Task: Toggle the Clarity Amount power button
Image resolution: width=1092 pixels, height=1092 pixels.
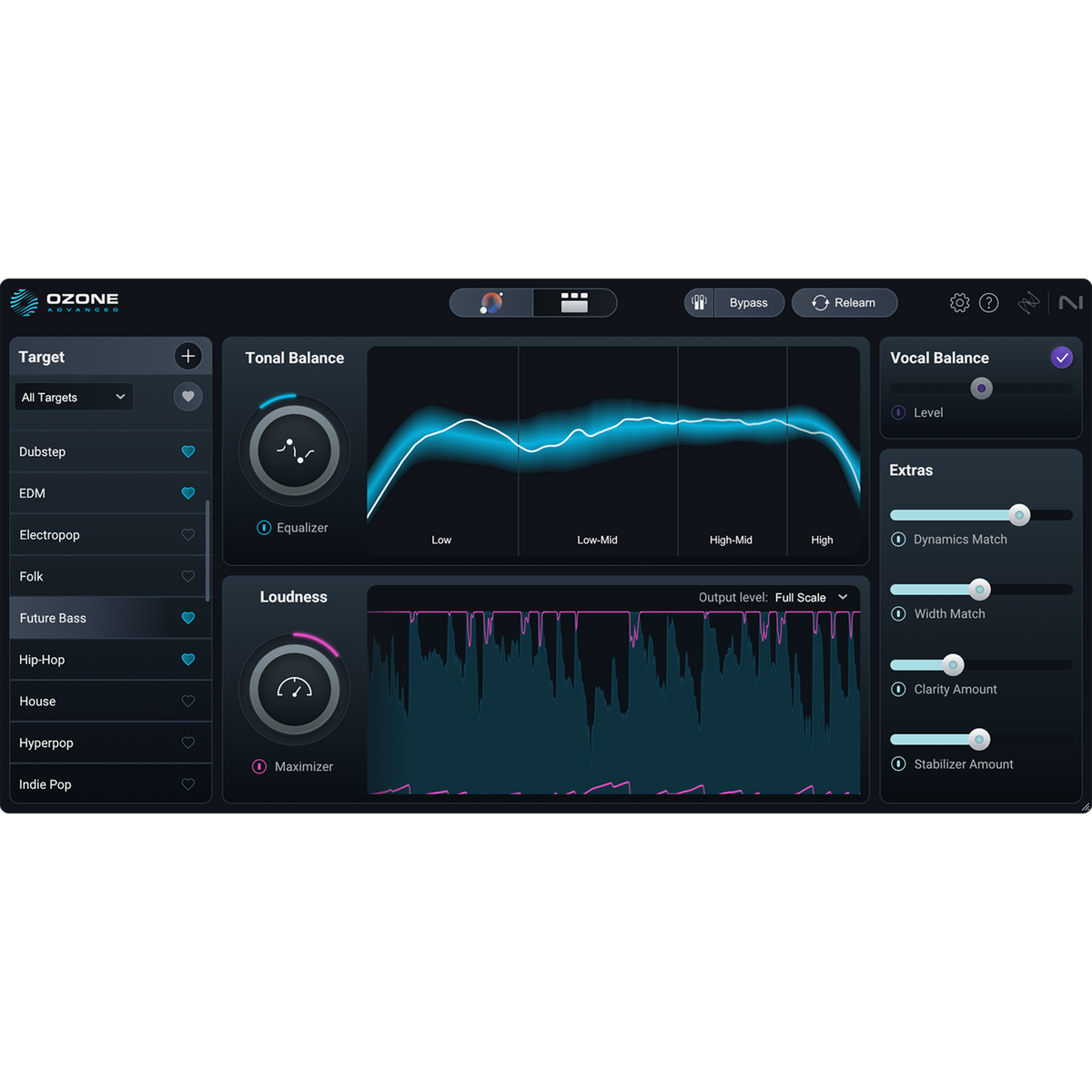Action: (898, 690)
